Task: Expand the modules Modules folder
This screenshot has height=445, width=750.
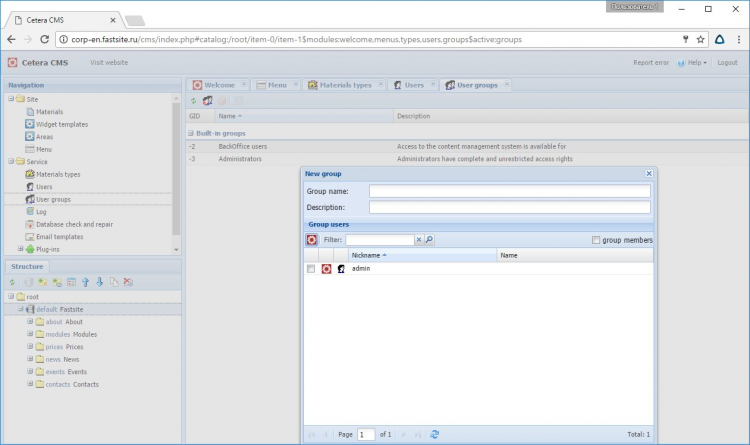Action: (30, 334)
